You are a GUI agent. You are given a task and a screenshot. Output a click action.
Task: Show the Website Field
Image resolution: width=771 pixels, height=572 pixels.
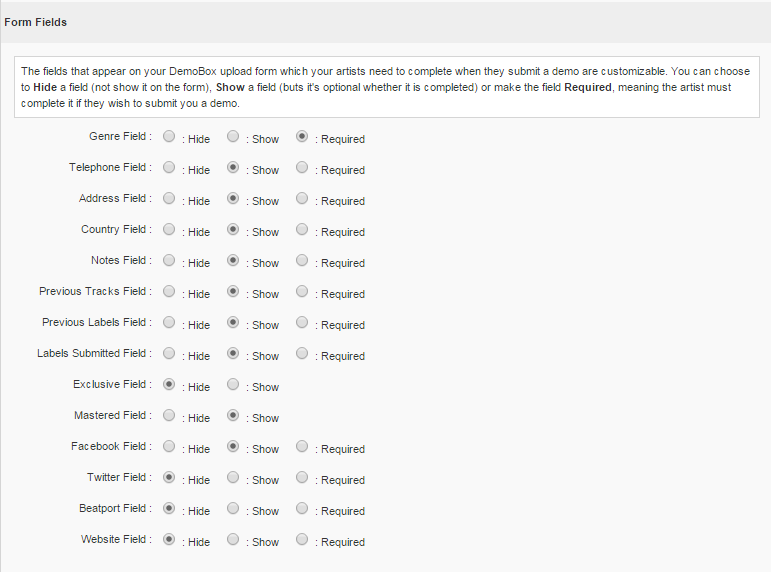coord(233,539)
